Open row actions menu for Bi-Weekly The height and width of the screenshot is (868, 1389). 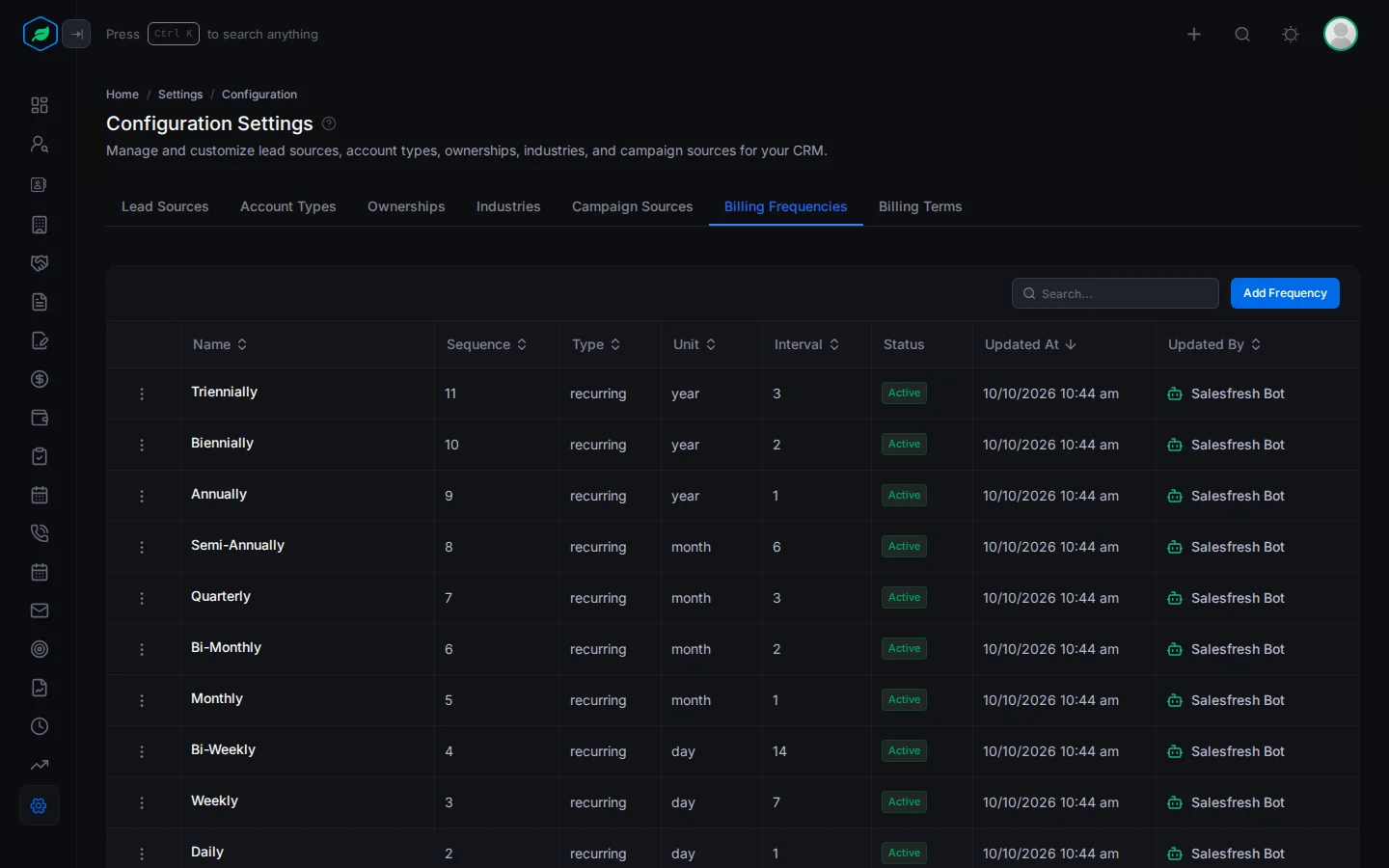point(142,751)
